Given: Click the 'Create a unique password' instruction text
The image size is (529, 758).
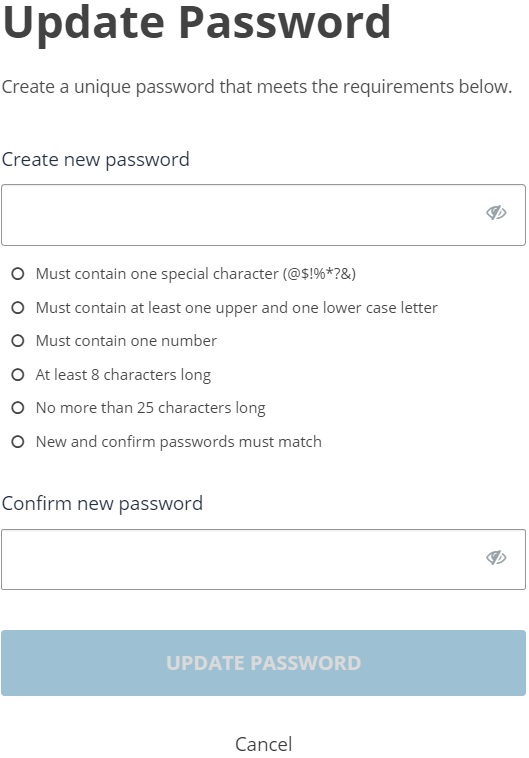Looking at the screenshot, I should 257,87.
